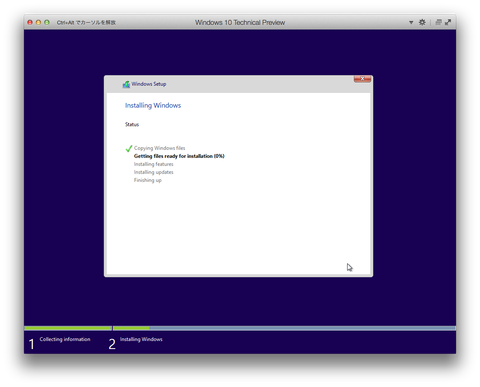Screen dimensions: 480x387
Task: Click 'Copying Windows files' status line
Action: [x=159, y=148]
